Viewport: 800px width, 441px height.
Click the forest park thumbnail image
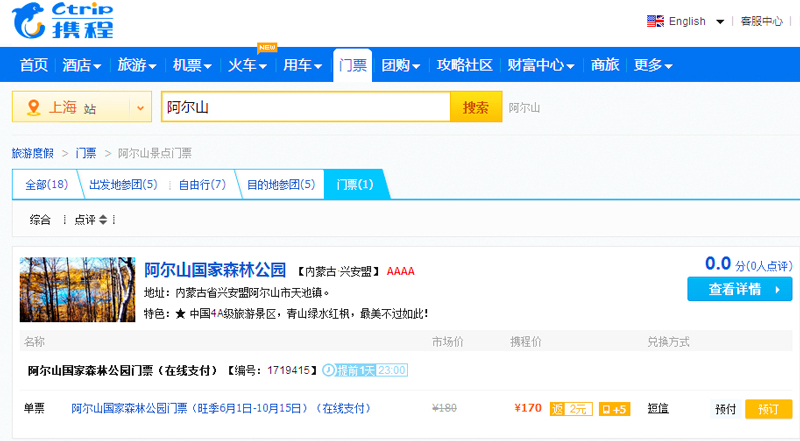78,289
